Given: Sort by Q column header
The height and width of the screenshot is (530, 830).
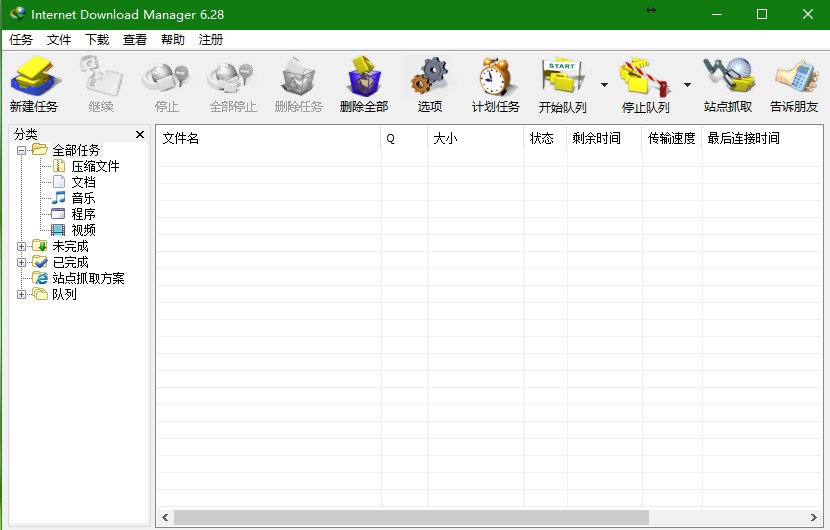Looking at the screenshot, I should click(x=404, y=139).
